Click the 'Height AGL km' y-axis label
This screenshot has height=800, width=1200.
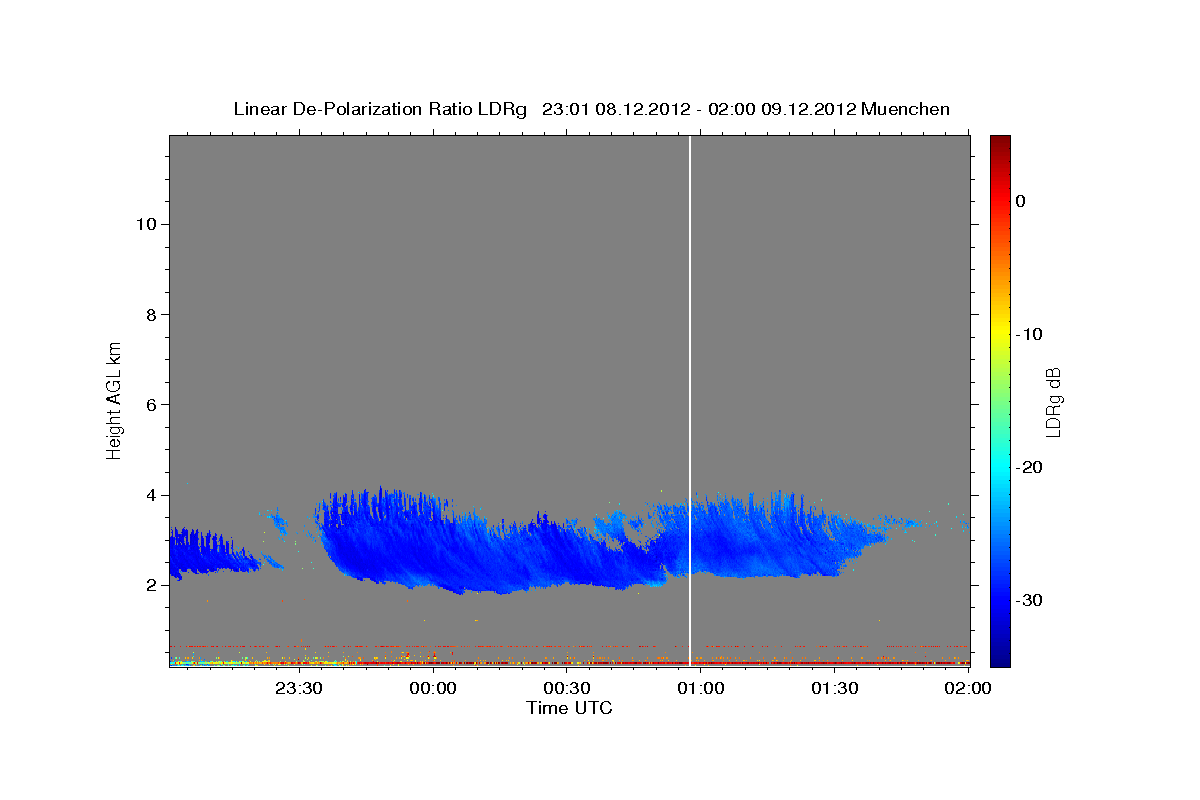(x=115, y=400)
